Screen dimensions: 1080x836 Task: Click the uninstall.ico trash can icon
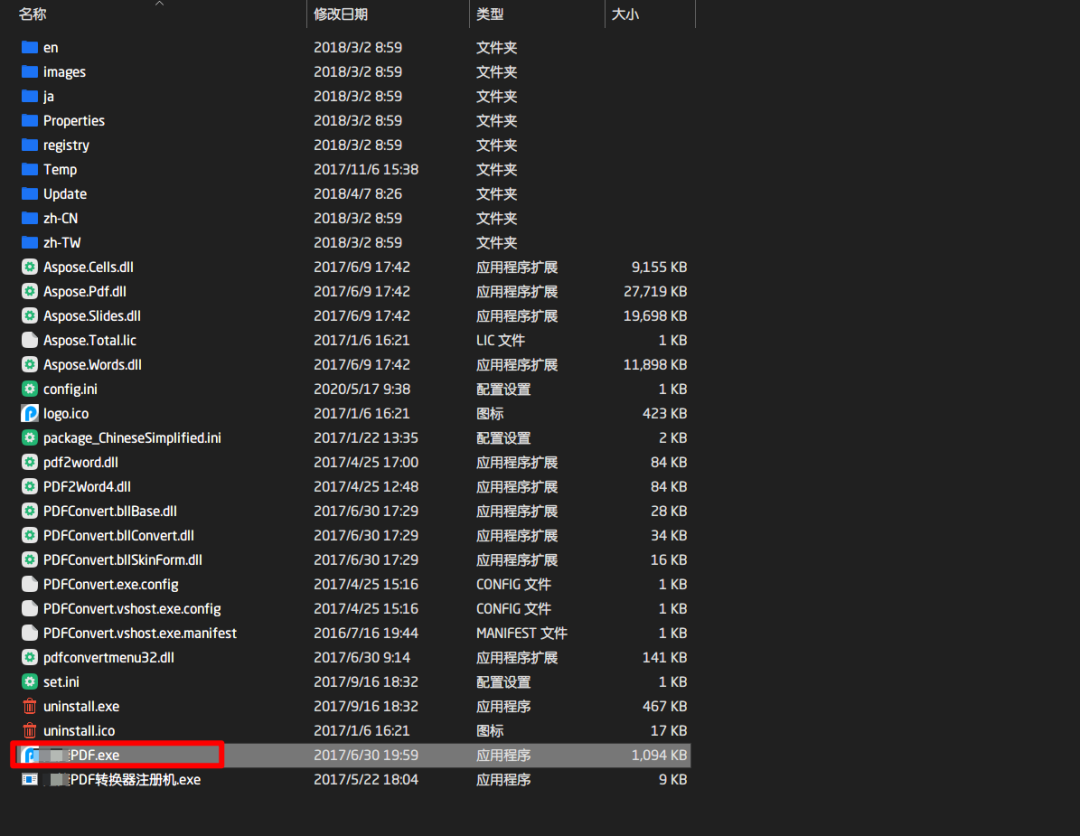30,731
